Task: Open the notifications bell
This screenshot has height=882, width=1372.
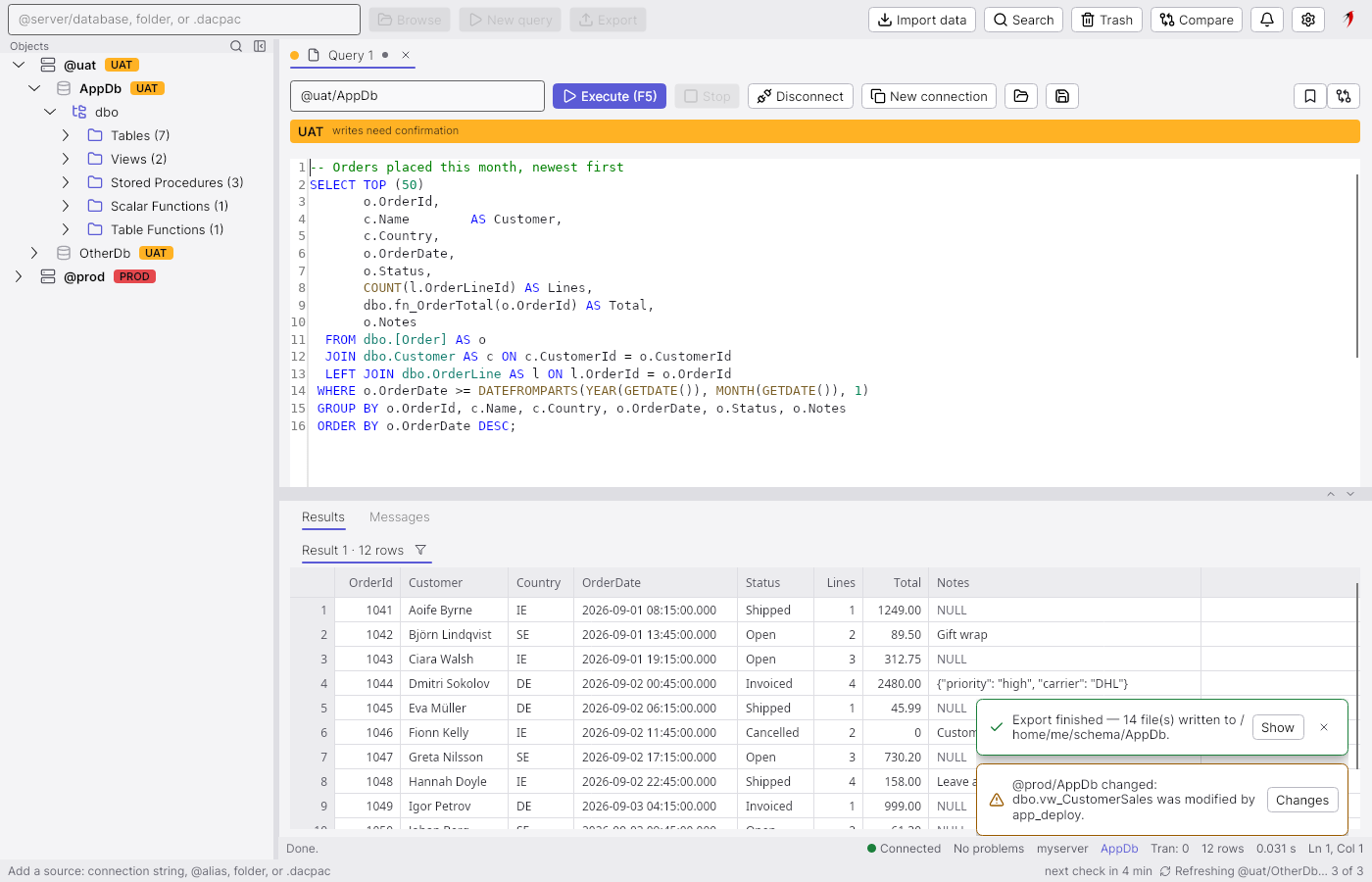Action: [x=1267, y=20]
